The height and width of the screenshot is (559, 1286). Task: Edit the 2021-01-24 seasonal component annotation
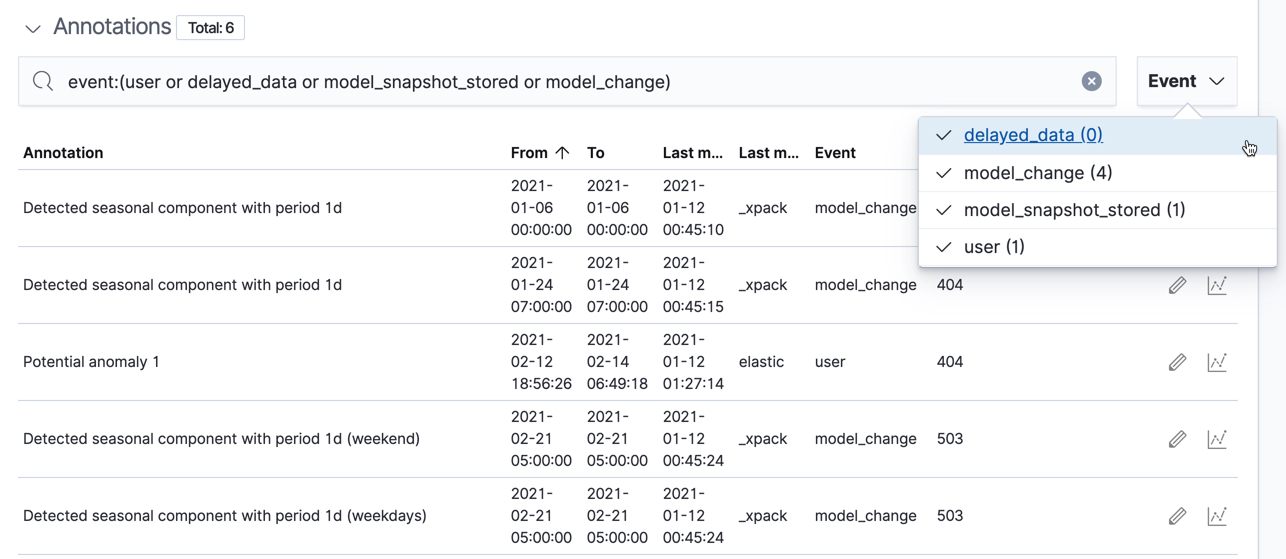[1177, 285]
